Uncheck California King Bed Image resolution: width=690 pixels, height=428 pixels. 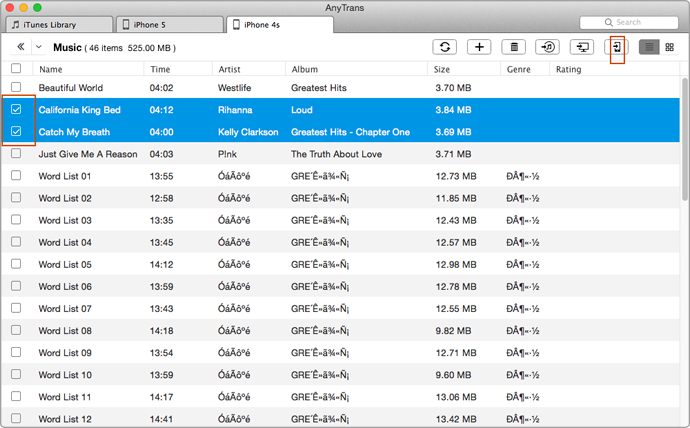(x=16, y=109)
